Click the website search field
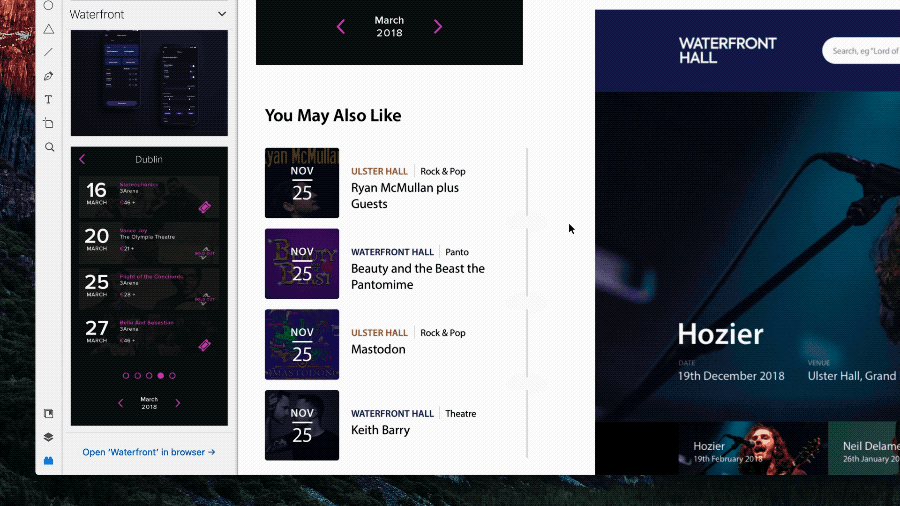The height and width of the screenshot is (506, 900). 861,51
